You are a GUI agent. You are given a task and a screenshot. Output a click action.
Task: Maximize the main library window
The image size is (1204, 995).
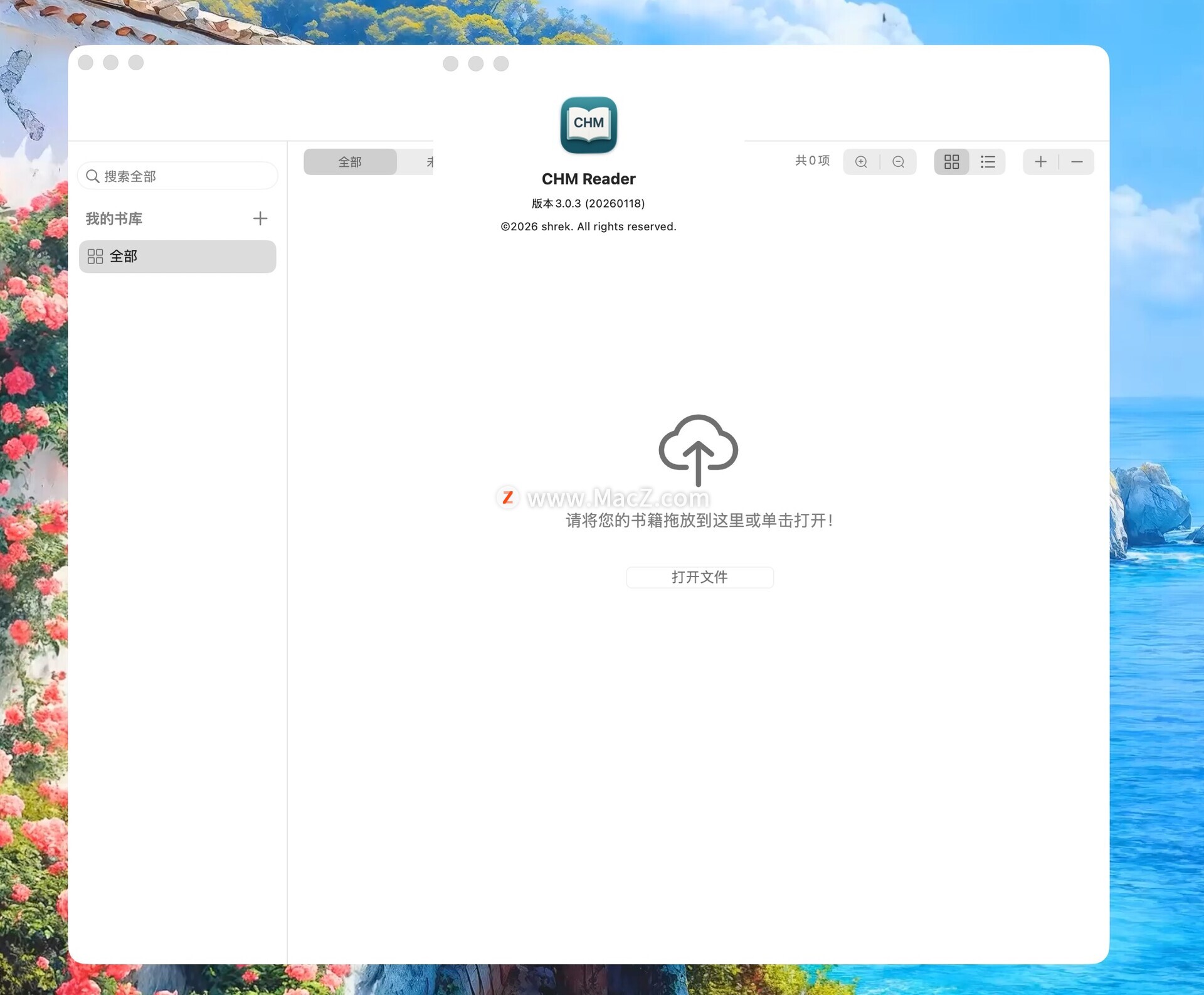(x=136, y=63)
